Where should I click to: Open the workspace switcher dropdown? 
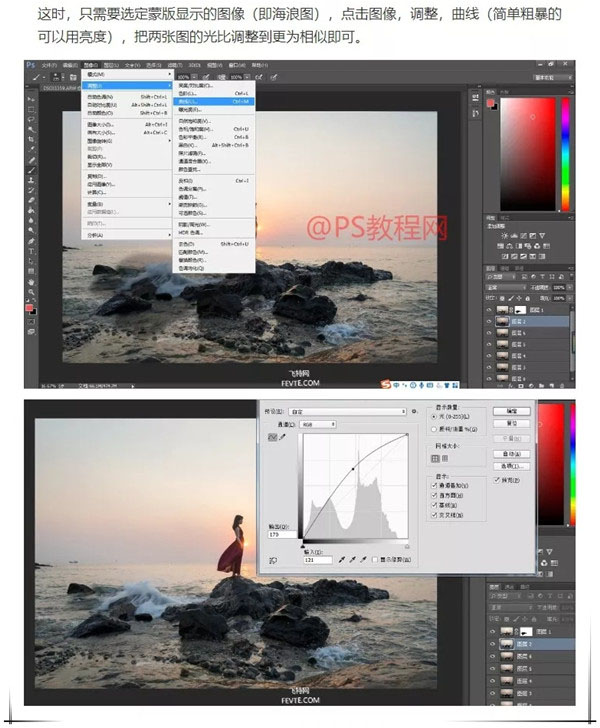point(554,78)
